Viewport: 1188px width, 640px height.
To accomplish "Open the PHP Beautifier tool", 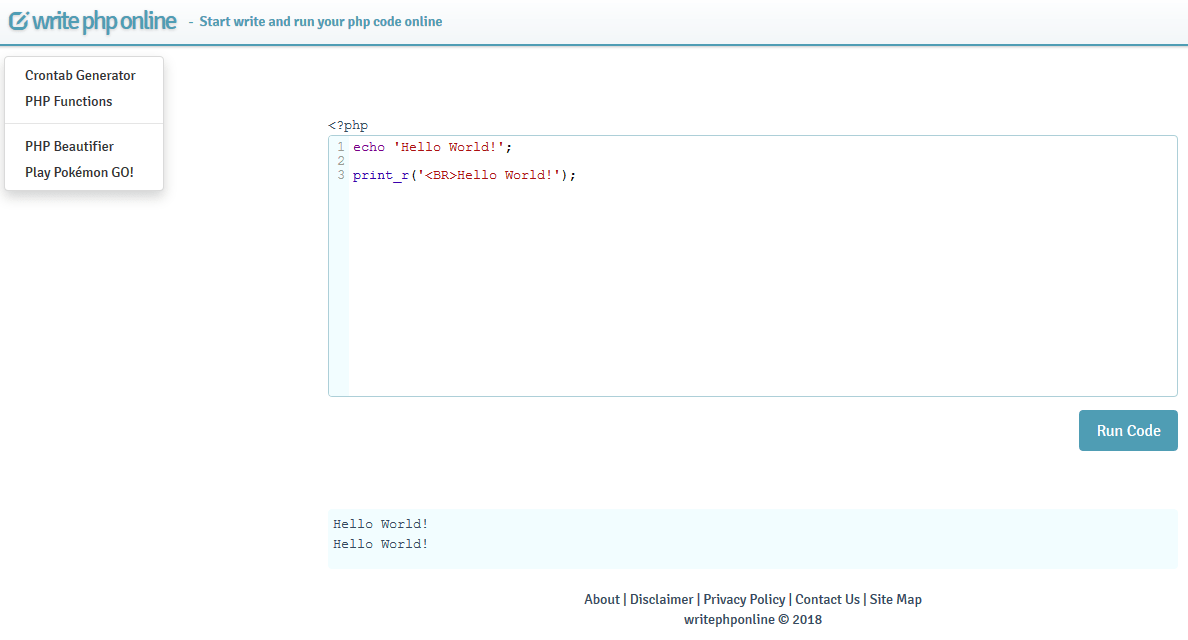I will click(69, 145).
